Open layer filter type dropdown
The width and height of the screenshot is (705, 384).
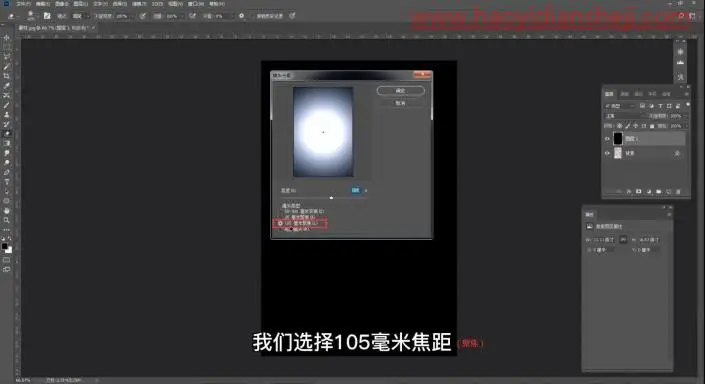[x=620, y=106]
